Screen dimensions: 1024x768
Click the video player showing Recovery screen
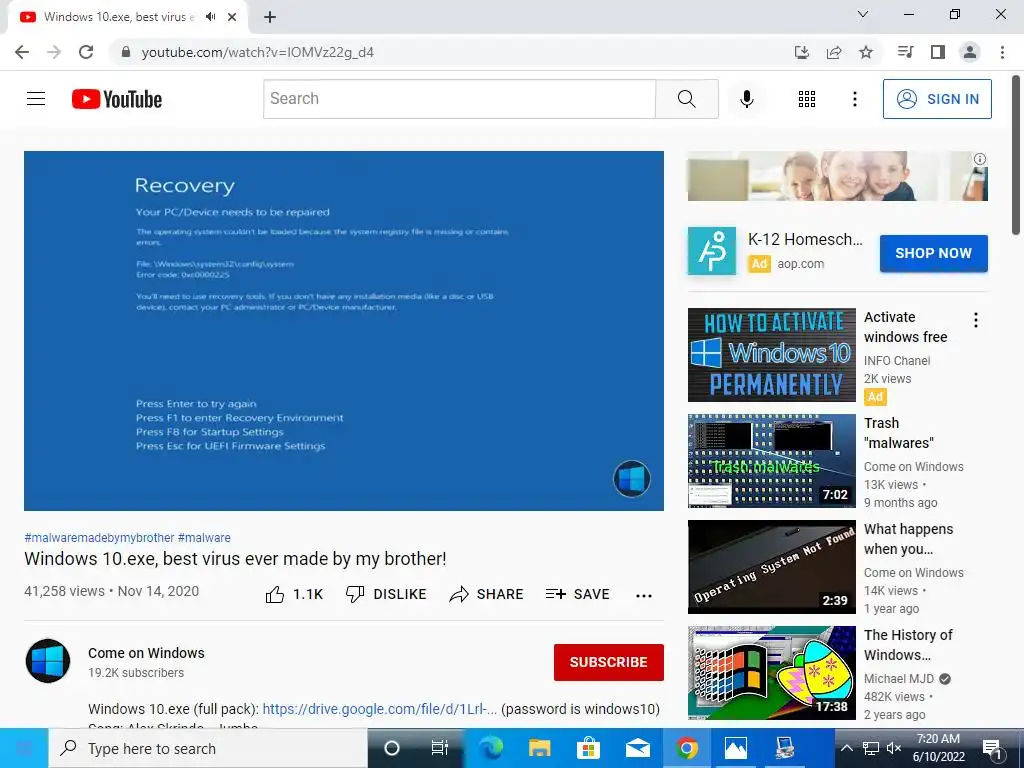point(344,330)
